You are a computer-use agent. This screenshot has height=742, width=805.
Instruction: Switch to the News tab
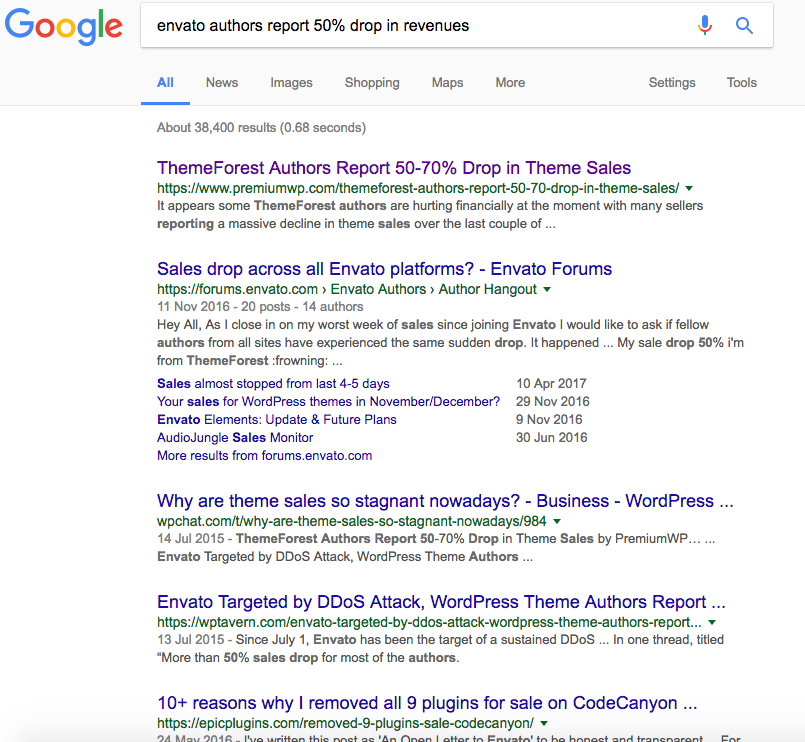(x=222, y=83)
